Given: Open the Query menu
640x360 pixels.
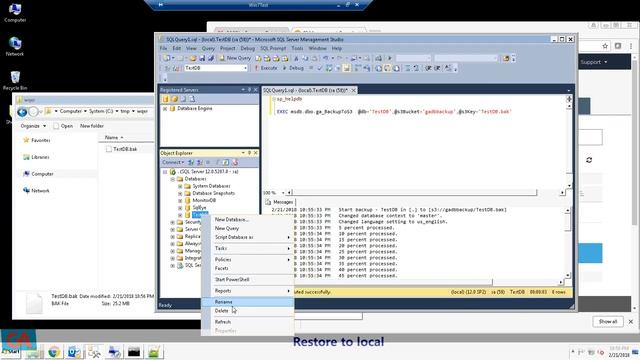Looking at the screenshot, I should pos(208,48).
